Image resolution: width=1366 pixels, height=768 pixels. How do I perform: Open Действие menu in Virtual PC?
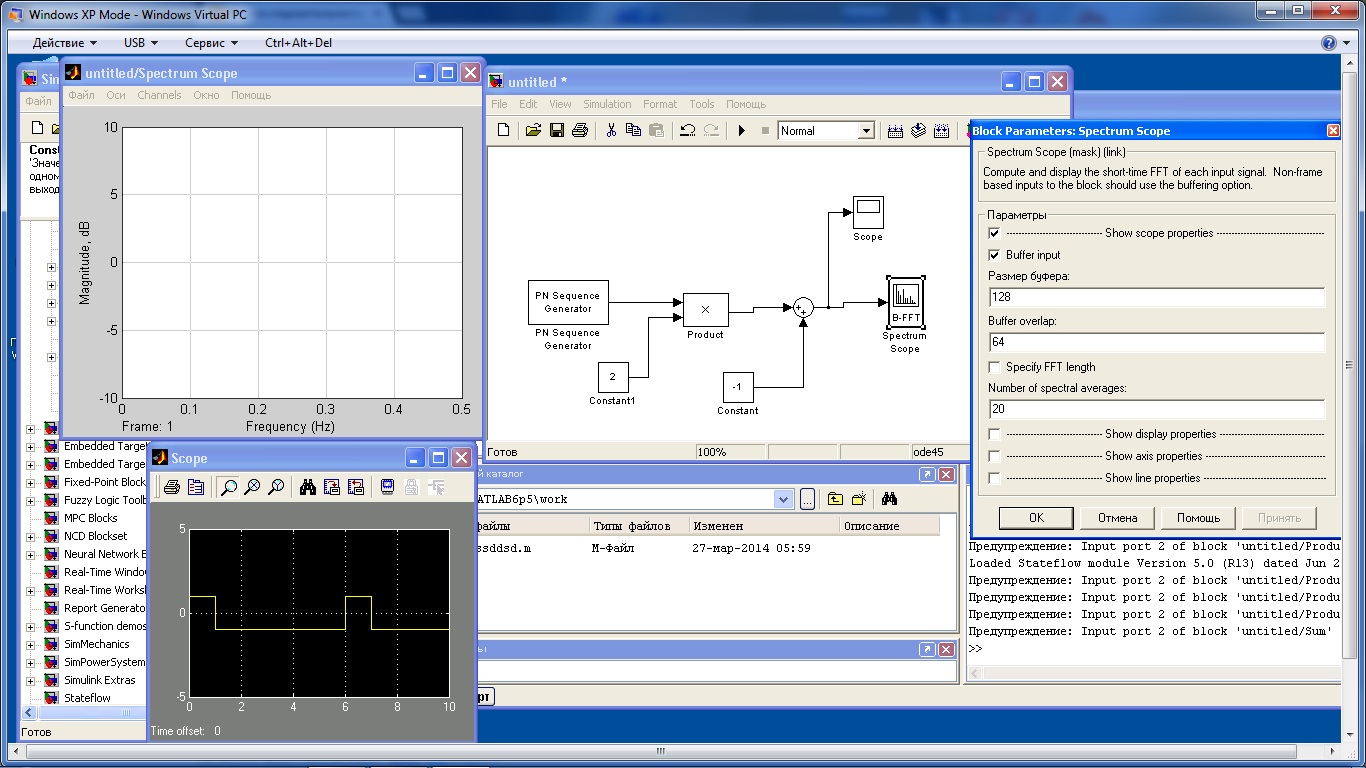point(65,43)
